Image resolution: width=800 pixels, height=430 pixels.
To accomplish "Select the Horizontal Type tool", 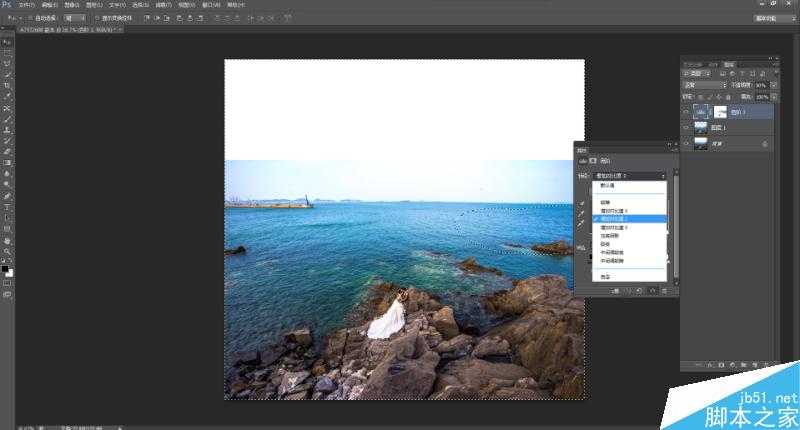I will (7, 206).
